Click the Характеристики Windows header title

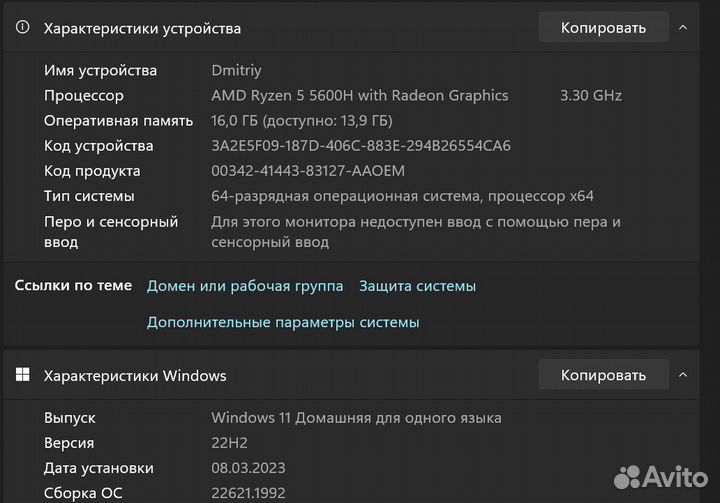135,376
